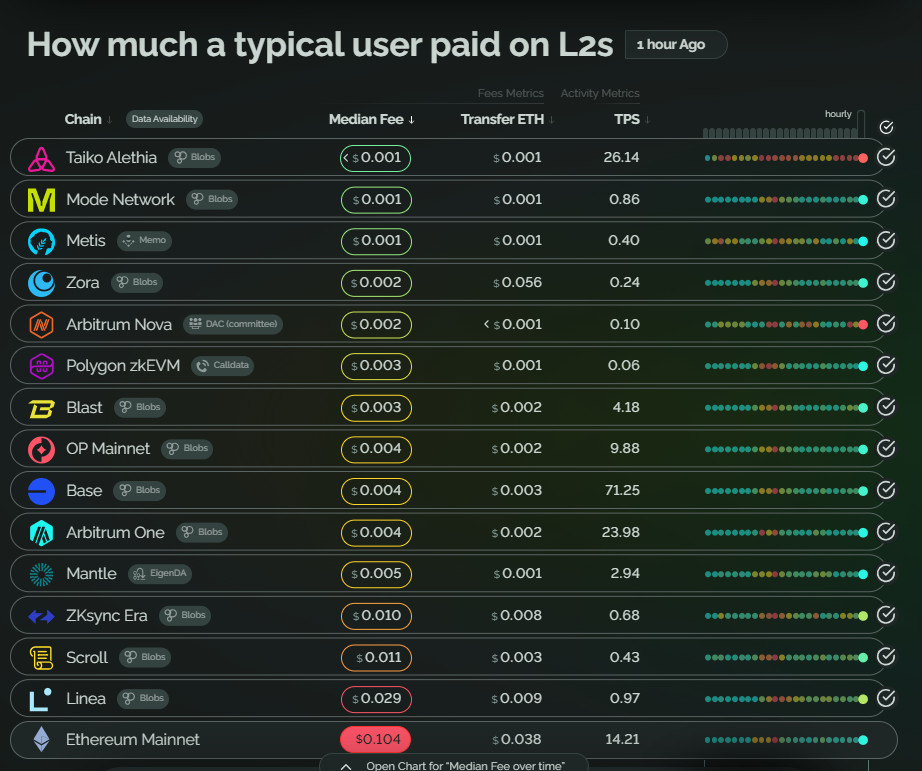922x771 pixels.
Task: Toggle the Mantle row checkmark
Action: click(886, 573)
